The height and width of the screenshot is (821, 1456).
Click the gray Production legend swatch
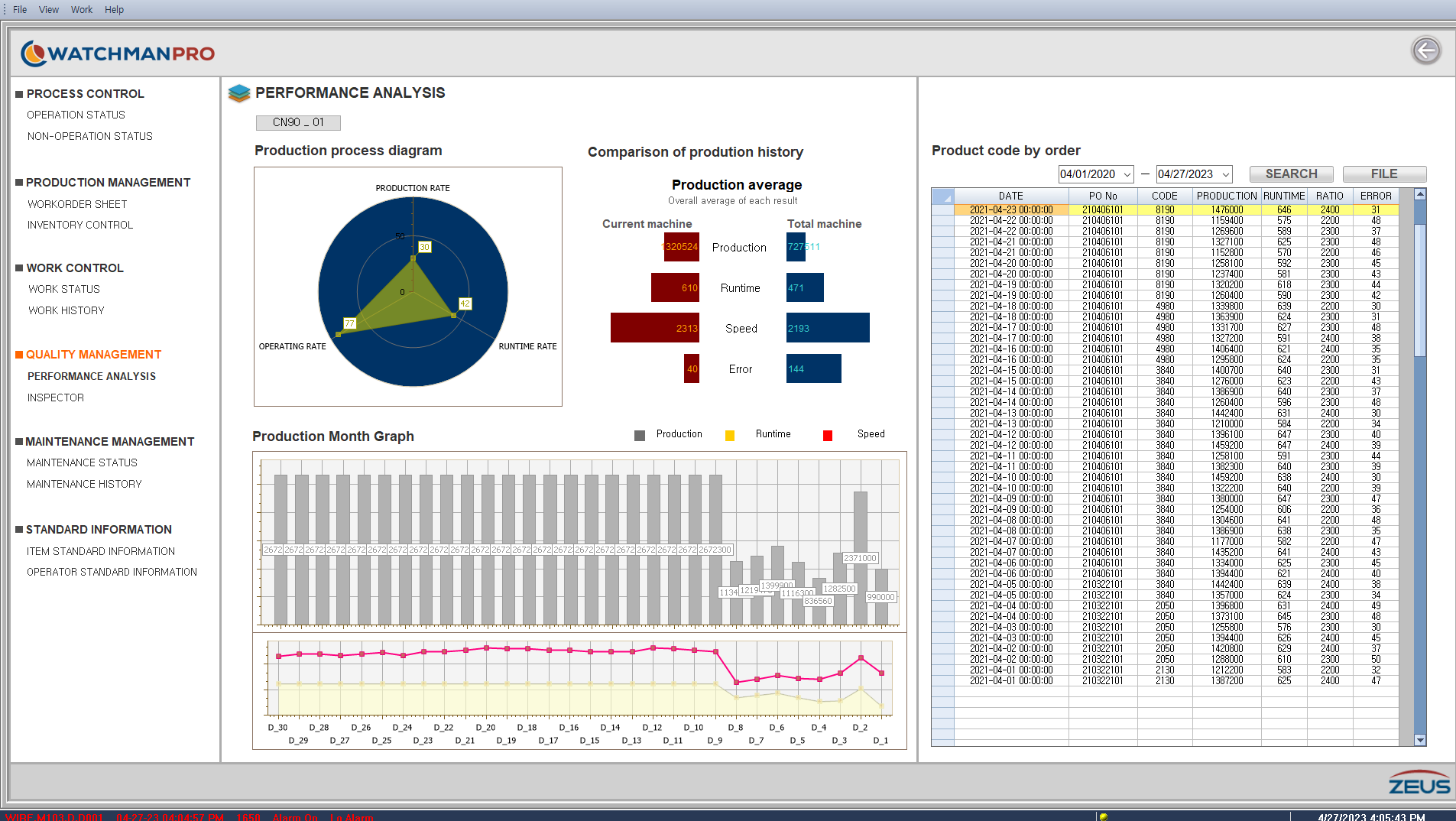tap(640, 435)
